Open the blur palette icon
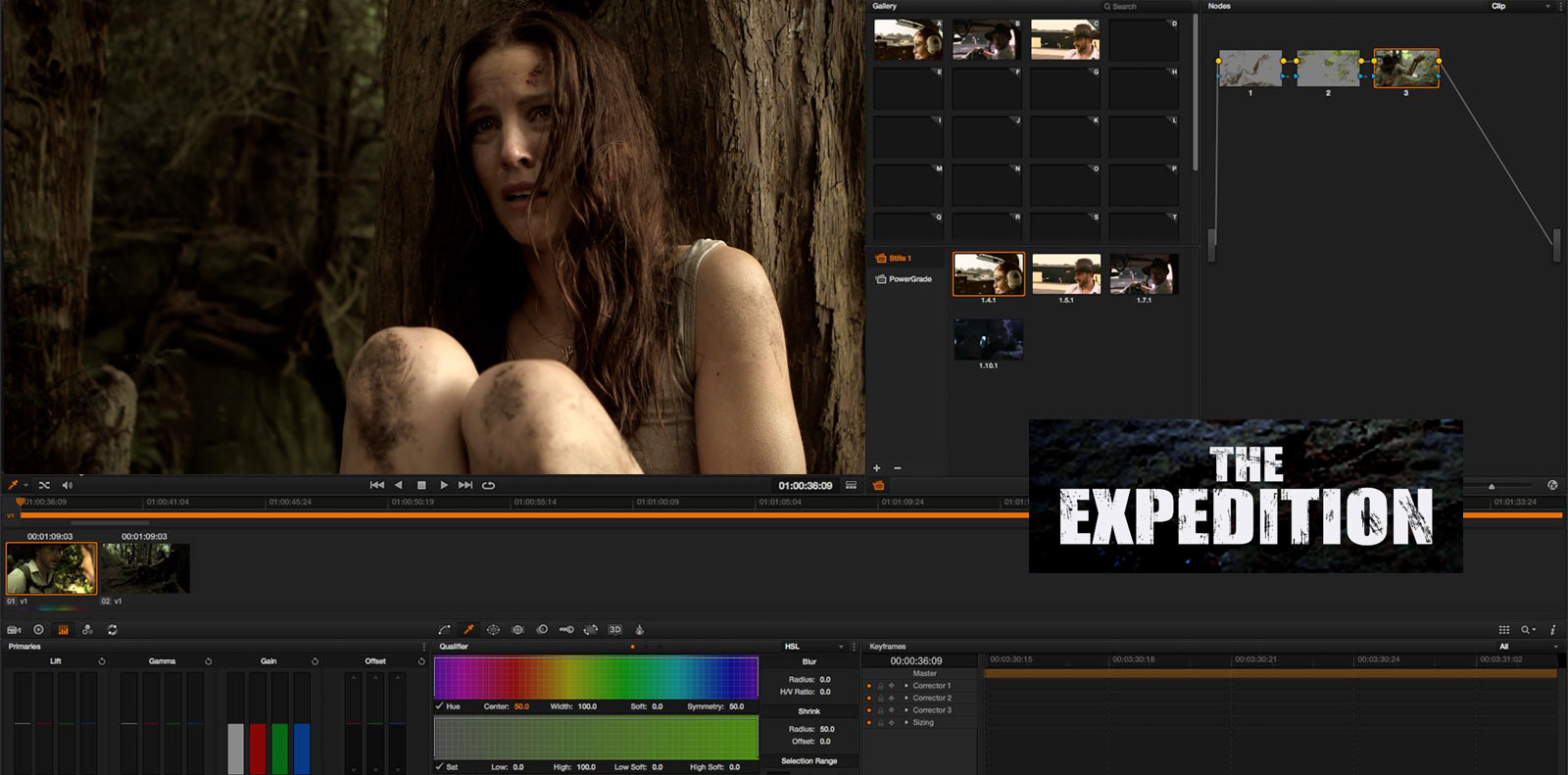 coord(542,630)
